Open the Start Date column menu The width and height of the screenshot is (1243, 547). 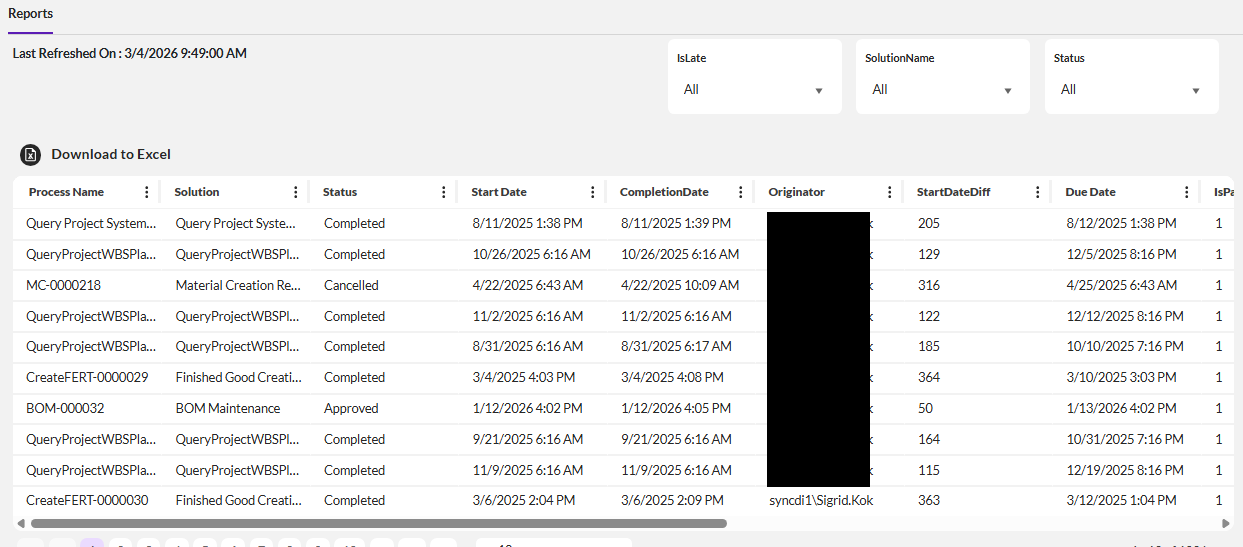(x=593, y=192)
